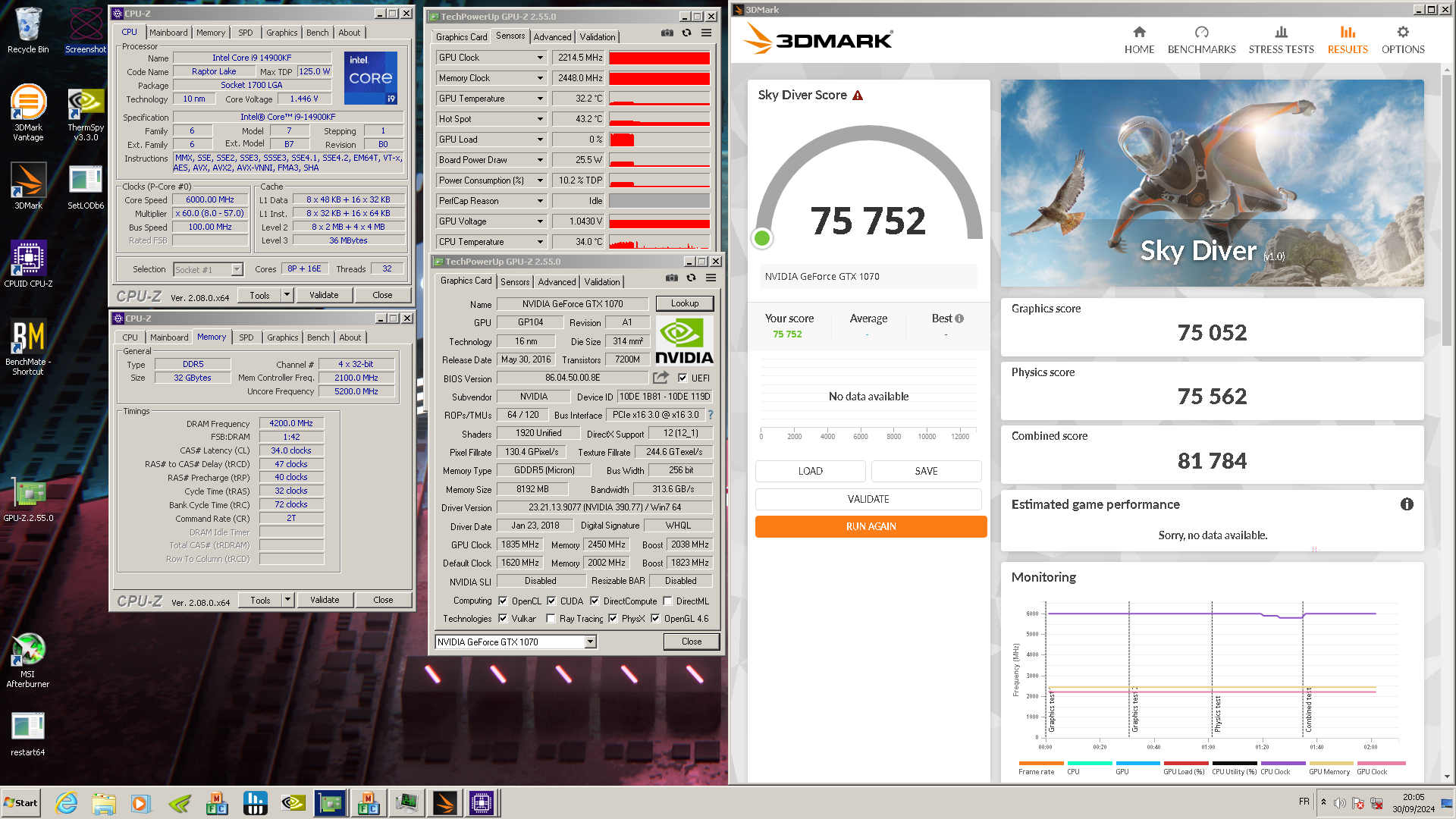The image size is (1456, 819).
Task: Expand the PerfCap Reason sensor dropdown
Action: click(x=540, y=201)
